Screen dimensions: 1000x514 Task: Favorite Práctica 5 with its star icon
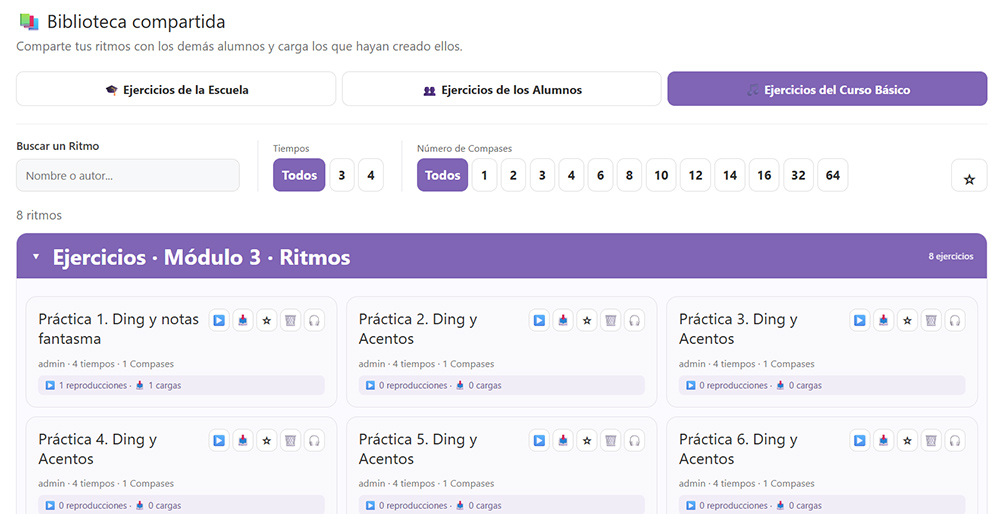click(x=587, y=440)
